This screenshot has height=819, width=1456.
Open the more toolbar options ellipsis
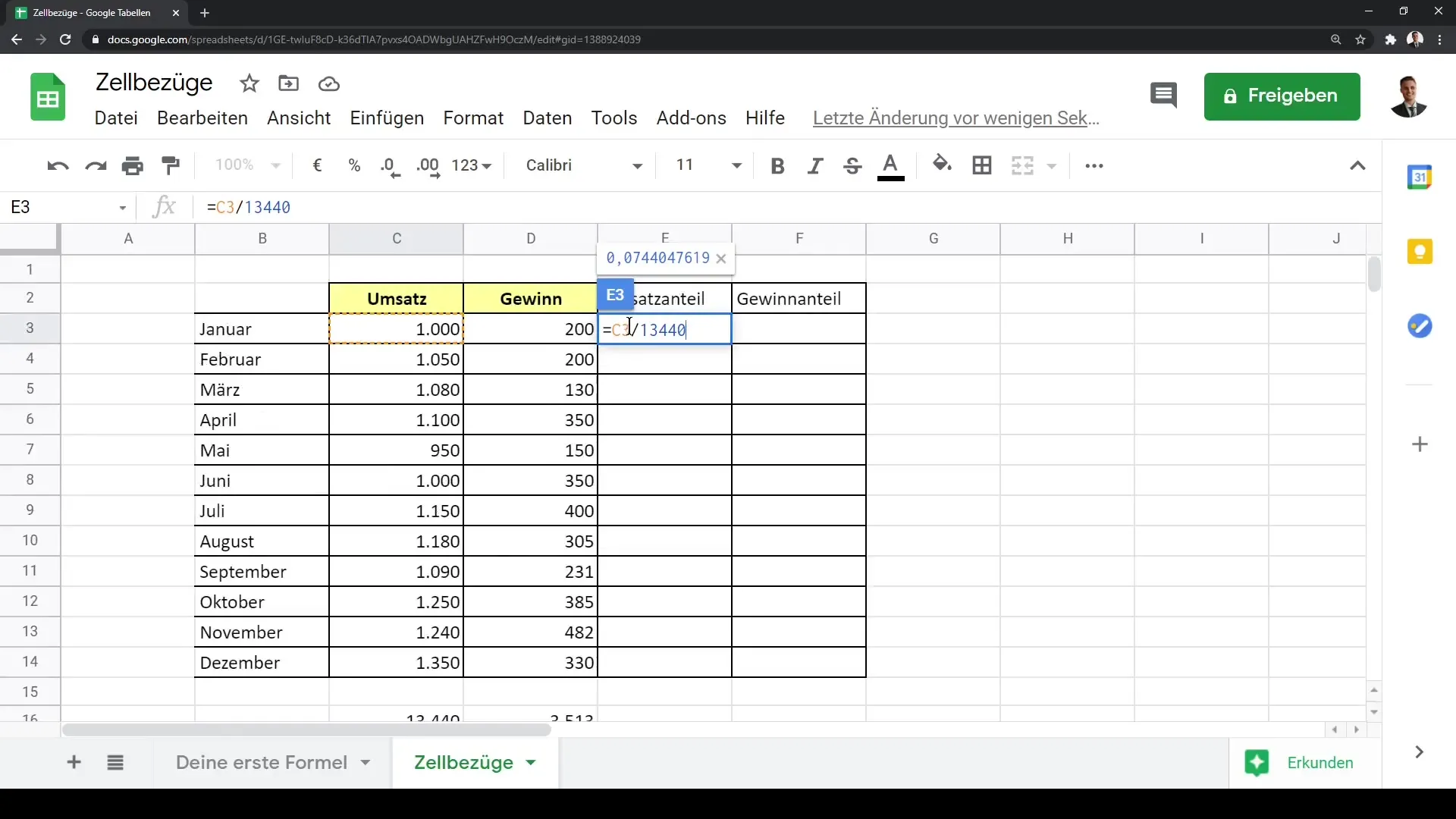point(1094,165)
